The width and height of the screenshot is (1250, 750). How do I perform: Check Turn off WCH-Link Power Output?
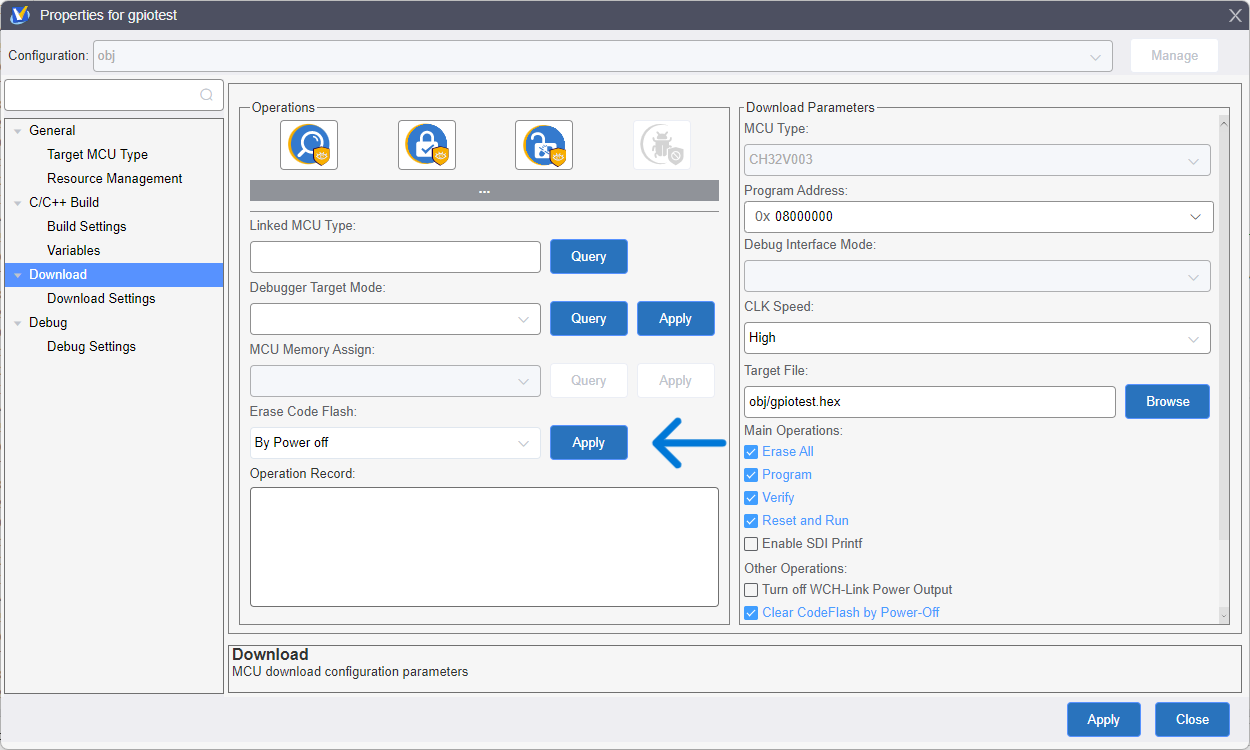point(751,590)
